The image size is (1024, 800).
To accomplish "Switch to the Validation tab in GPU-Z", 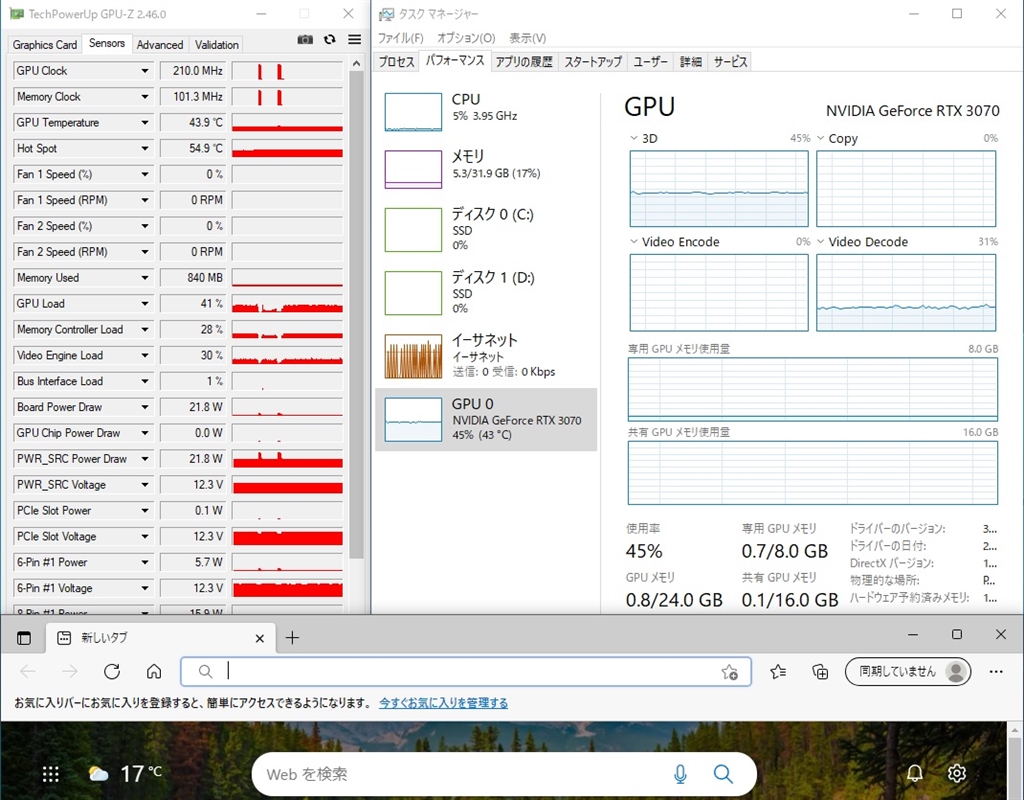I will point(217,44).
